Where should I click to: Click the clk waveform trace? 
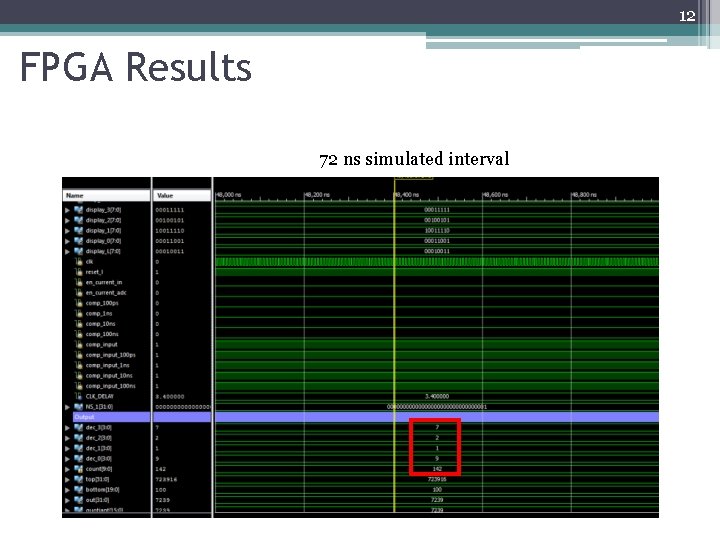(x=437, y=262)
